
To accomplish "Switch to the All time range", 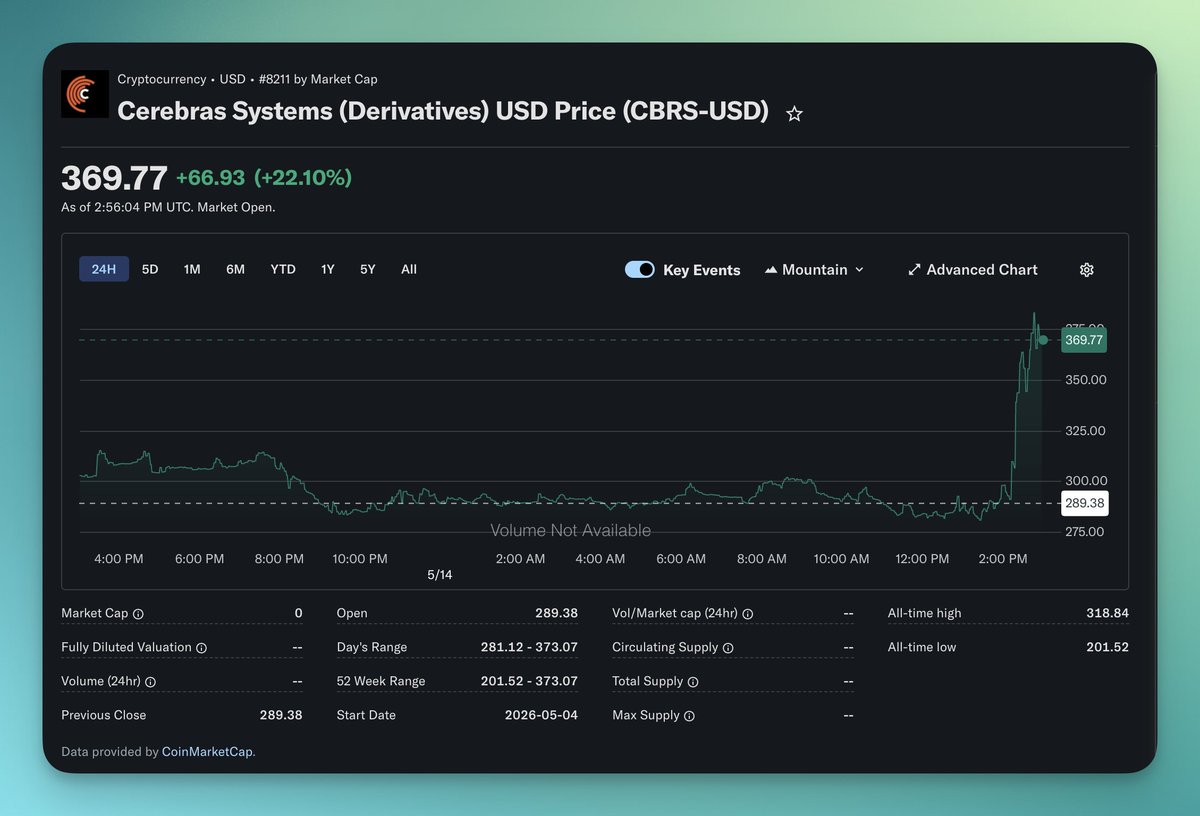I will click(409, 269).
